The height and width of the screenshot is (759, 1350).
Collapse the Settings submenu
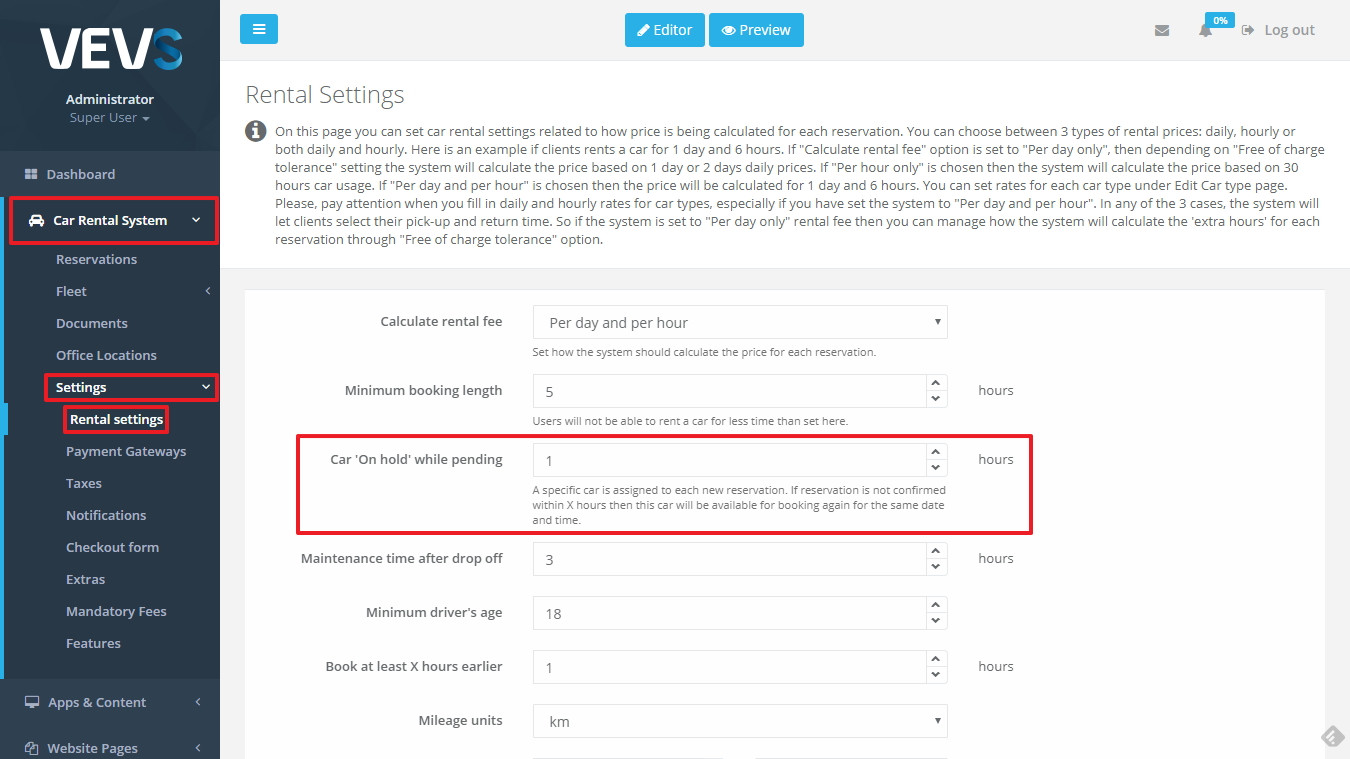click(x=131, y=387)
